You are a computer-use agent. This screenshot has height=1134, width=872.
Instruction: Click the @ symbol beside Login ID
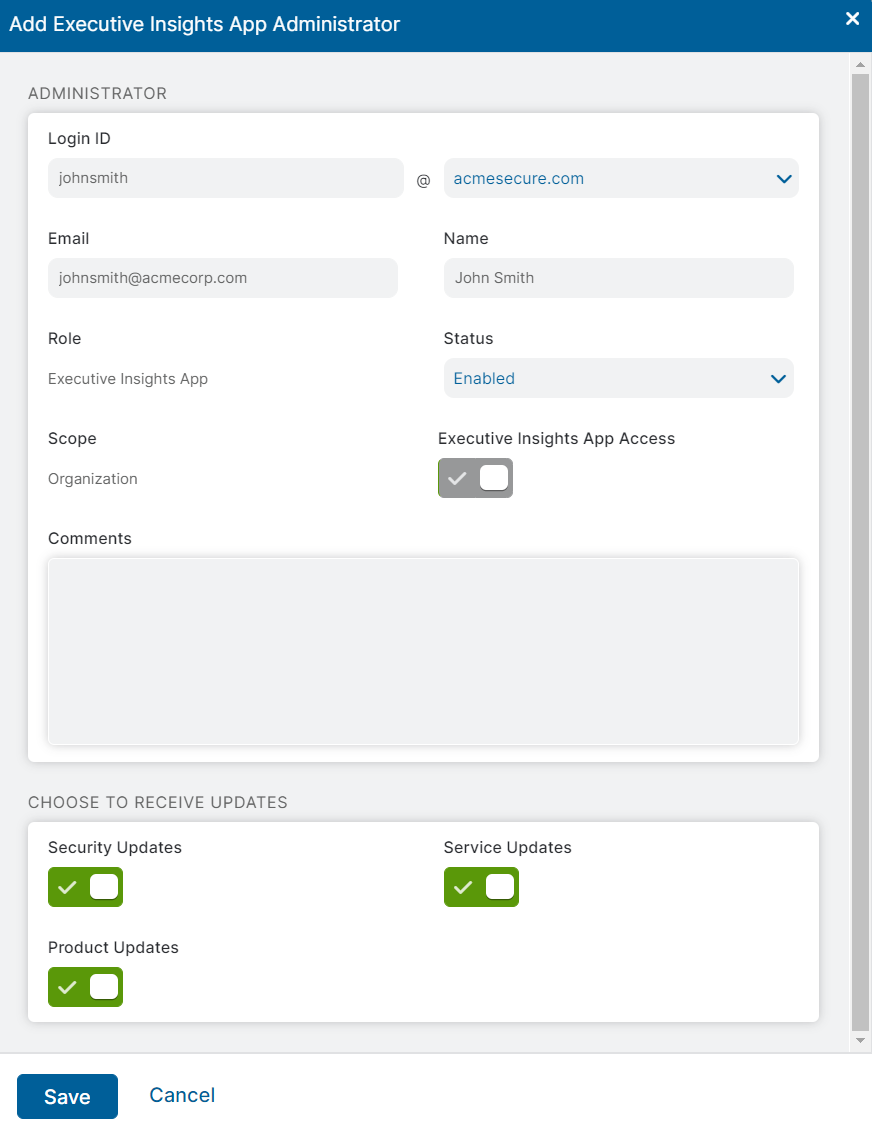pos(423,180)
